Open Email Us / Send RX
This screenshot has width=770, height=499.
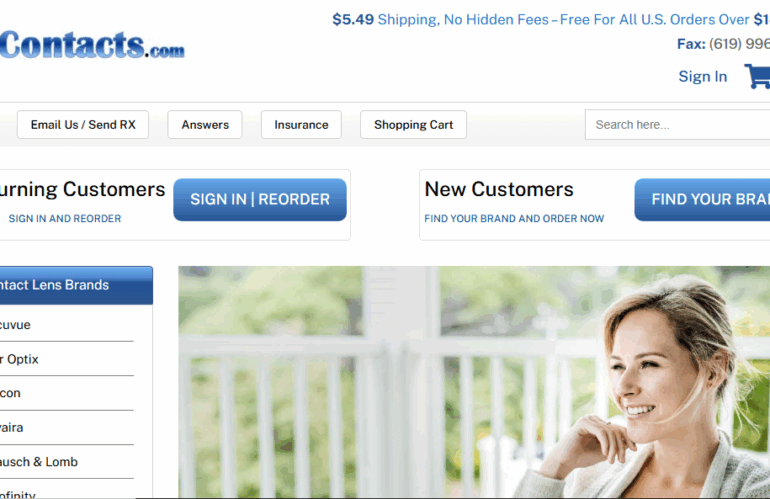click(83, 125)
